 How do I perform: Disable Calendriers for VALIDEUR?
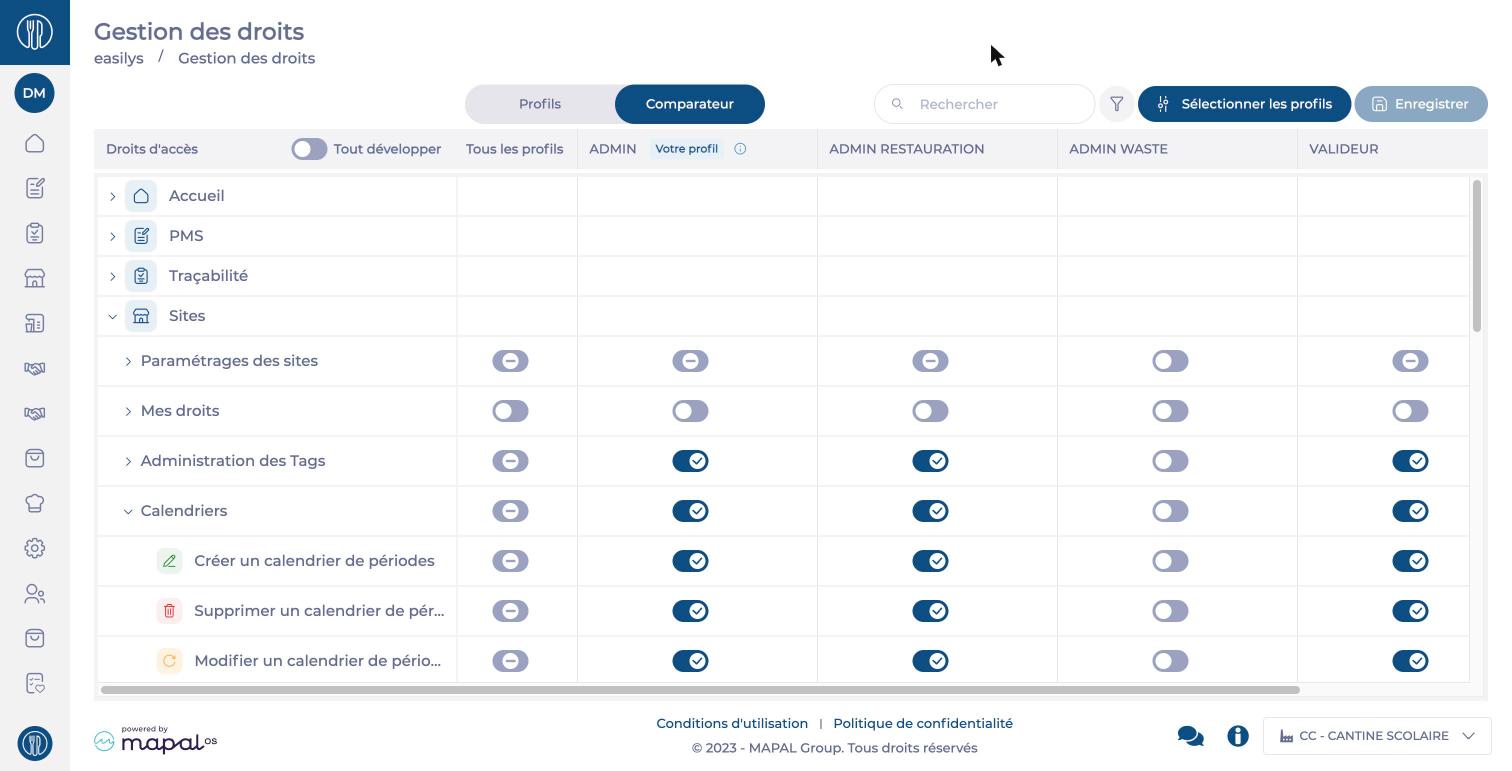click(x=1410, y=511)
